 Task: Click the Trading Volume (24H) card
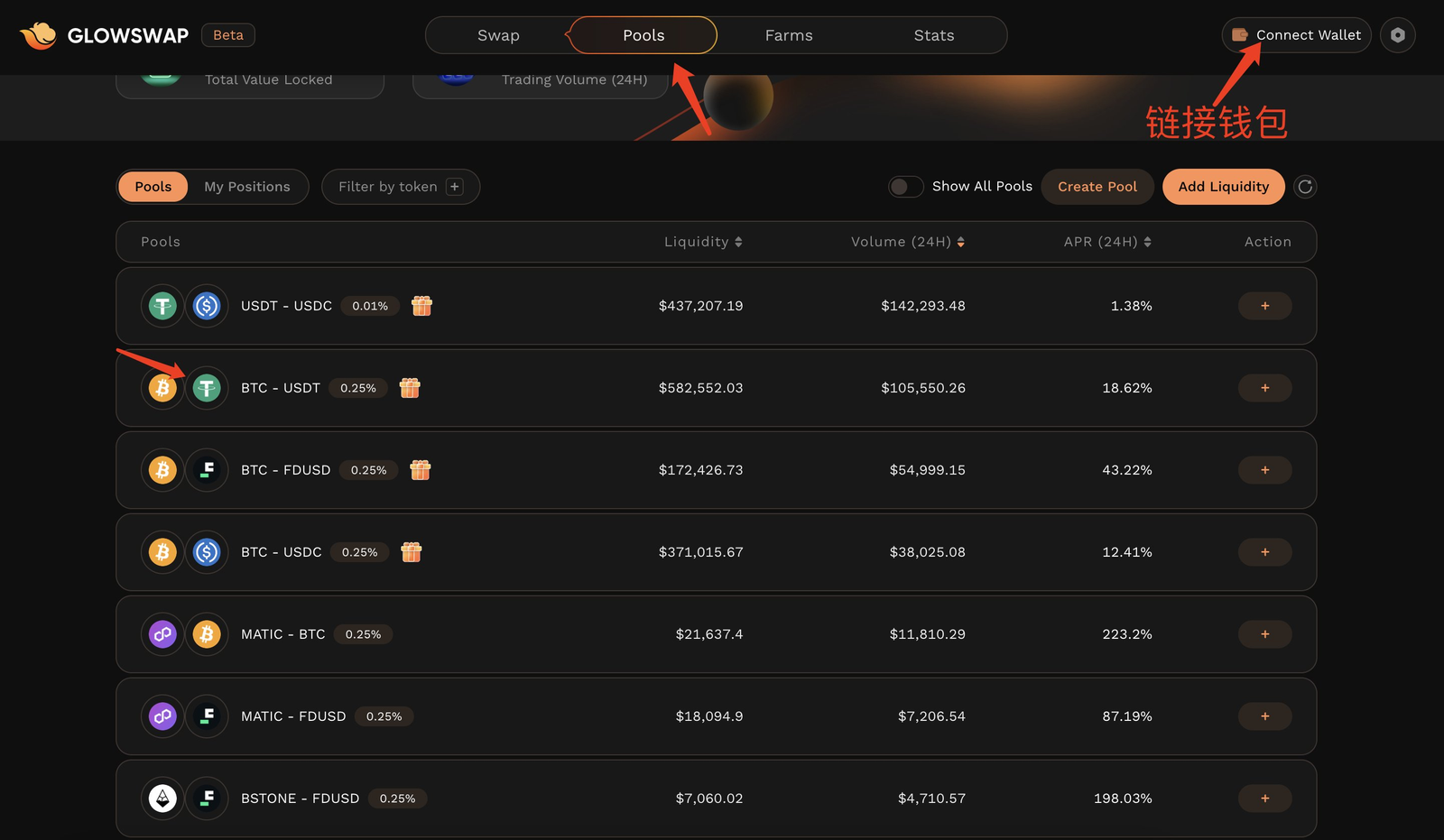tap(541, 86)
